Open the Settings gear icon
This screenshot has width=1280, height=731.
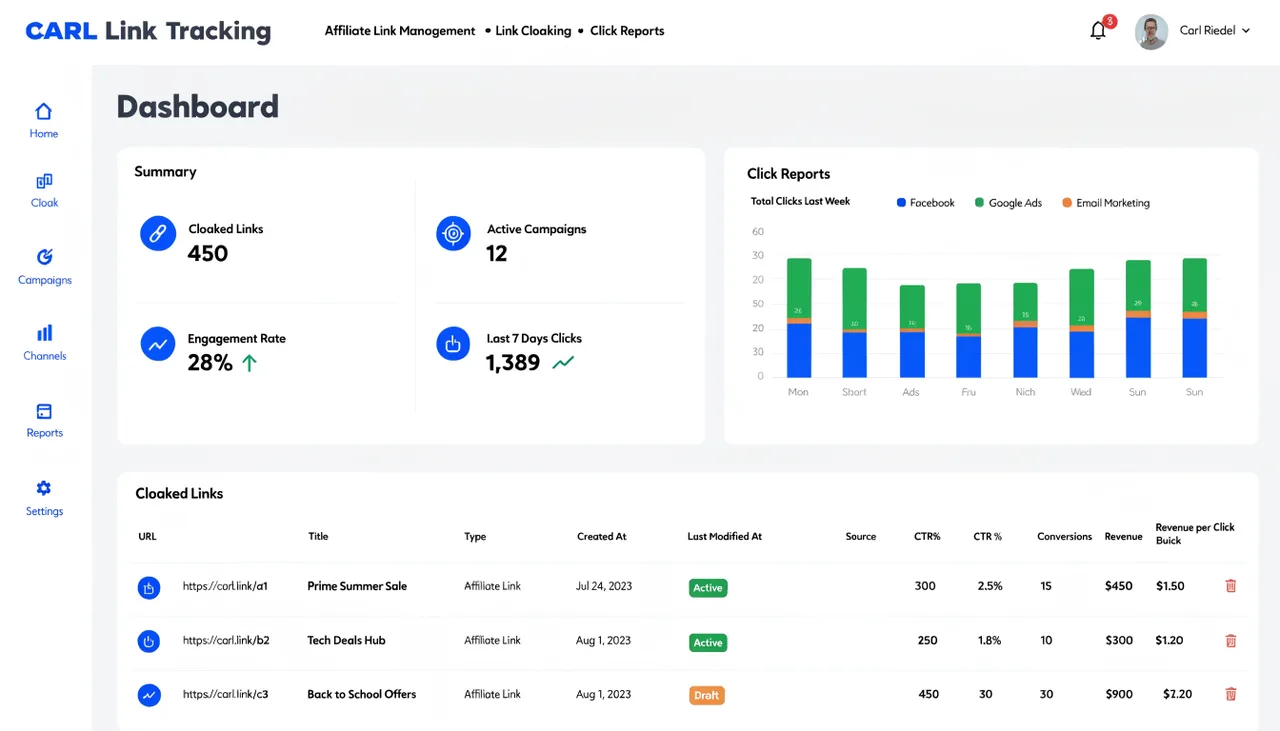pos(44,488)
